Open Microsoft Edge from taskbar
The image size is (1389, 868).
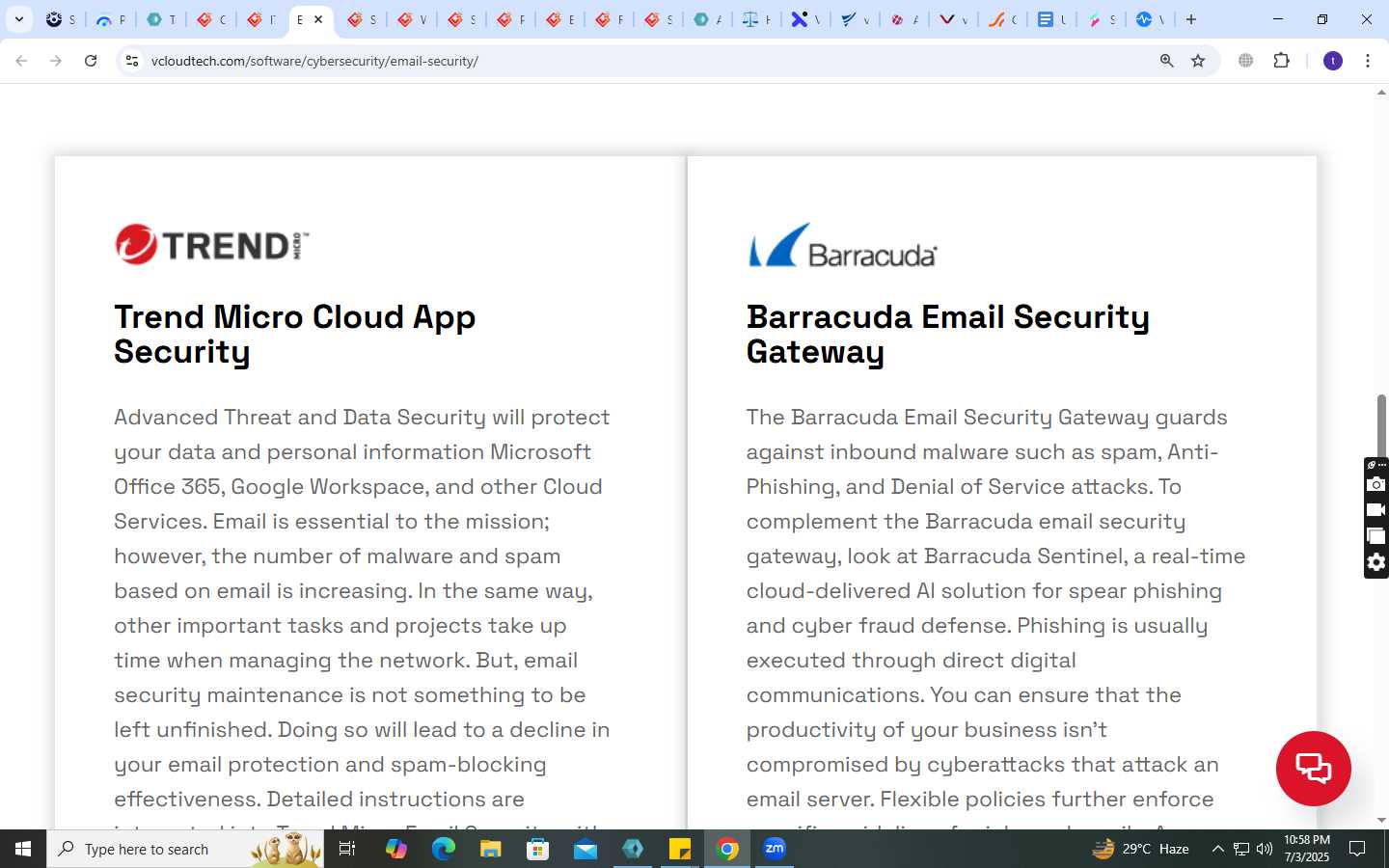point(443,849)
